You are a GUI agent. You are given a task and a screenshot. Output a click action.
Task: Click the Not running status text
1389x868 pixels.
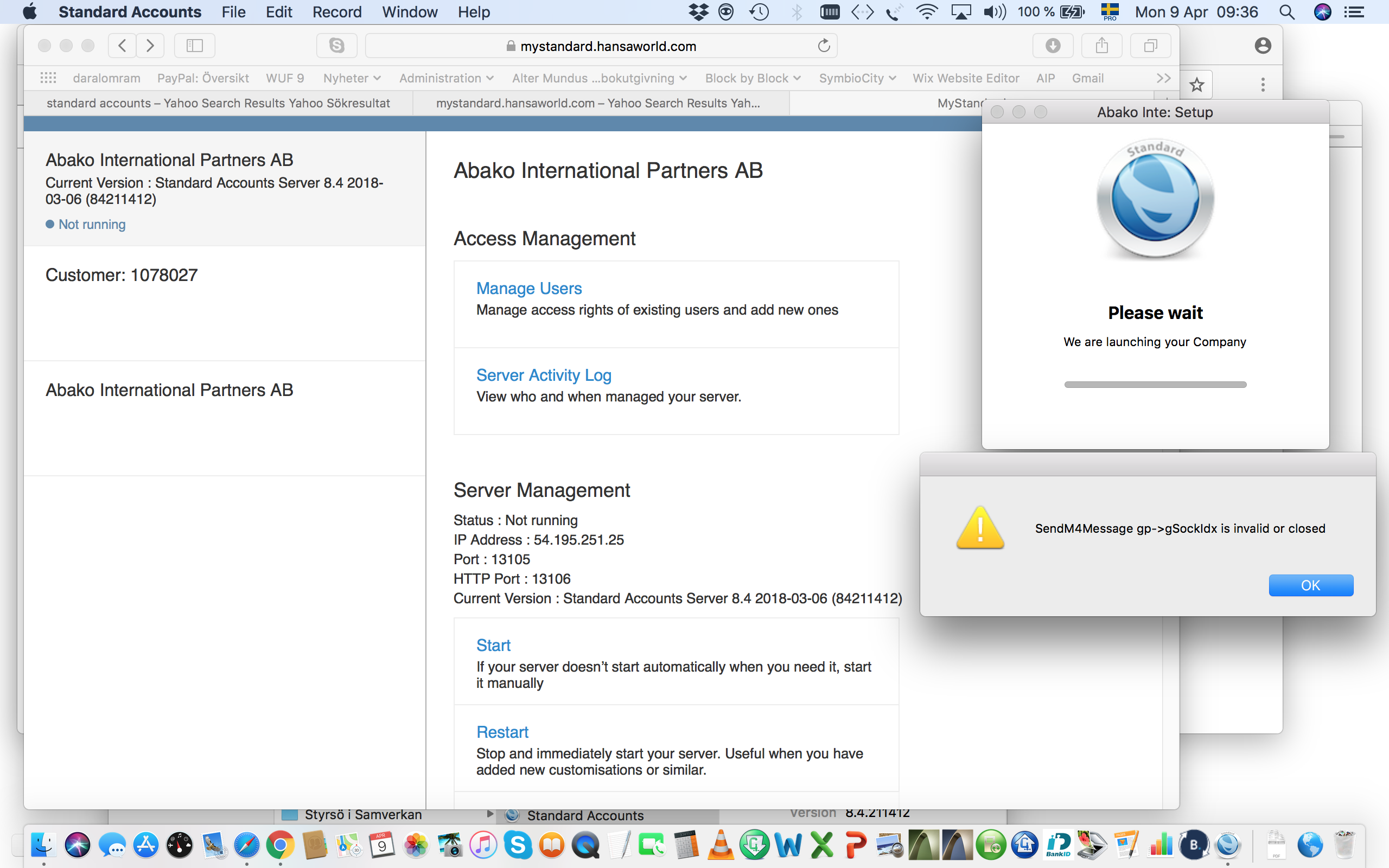92,225
